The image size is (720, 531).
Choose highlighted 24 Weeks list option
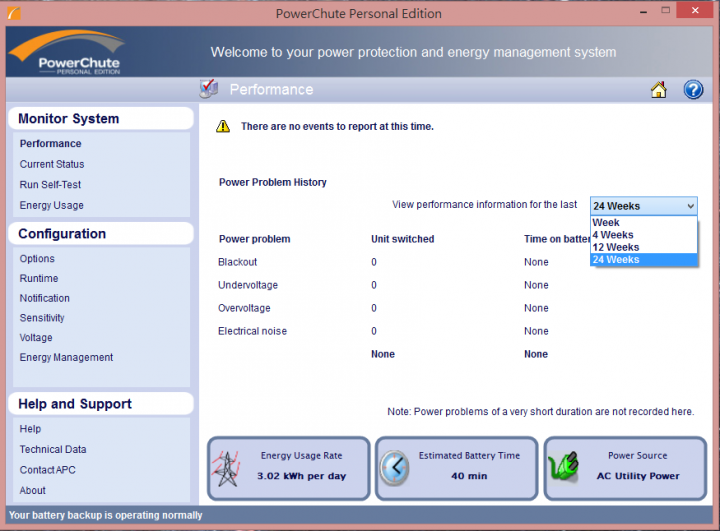tap(643, 260)
